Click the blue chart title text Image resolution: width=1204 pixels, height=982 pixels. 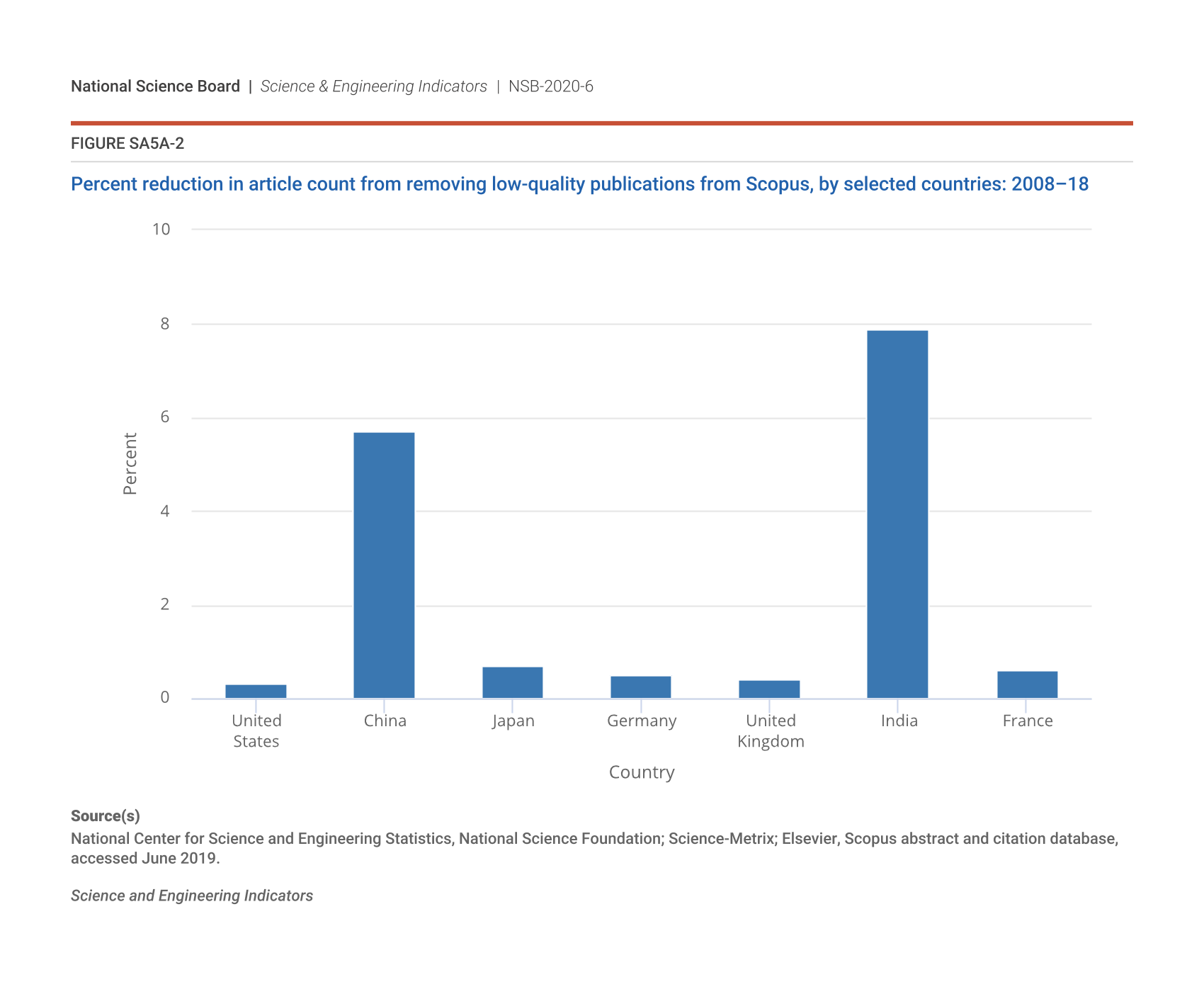pos(579,184)
